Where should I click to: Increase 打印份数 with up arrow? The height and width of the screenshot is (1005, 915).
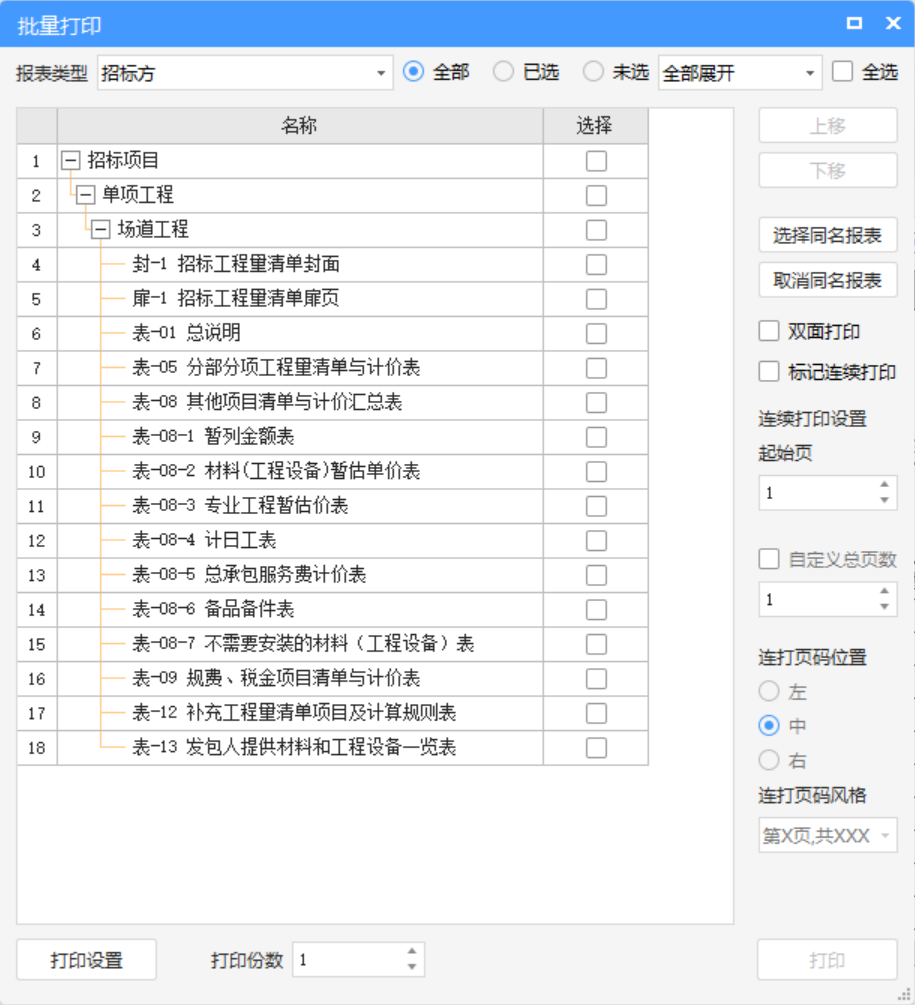[412, 953]
